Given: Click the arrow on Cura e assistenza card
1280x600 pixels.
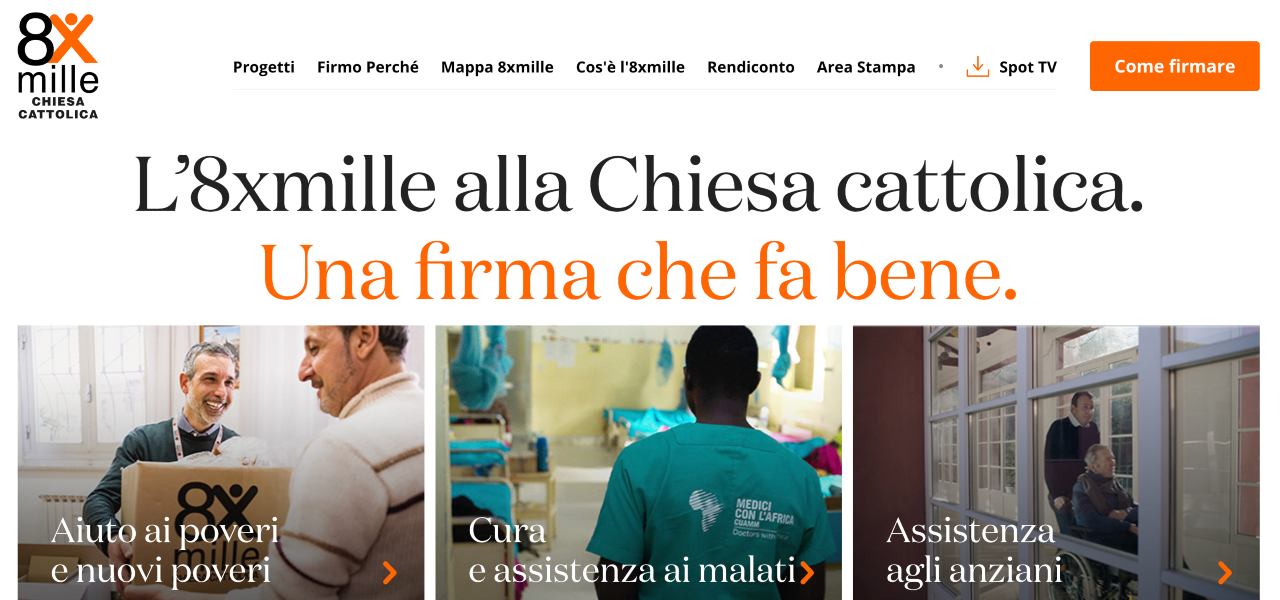Looking at the screenshot, I should pyautogui.click(x=807, y=572).
